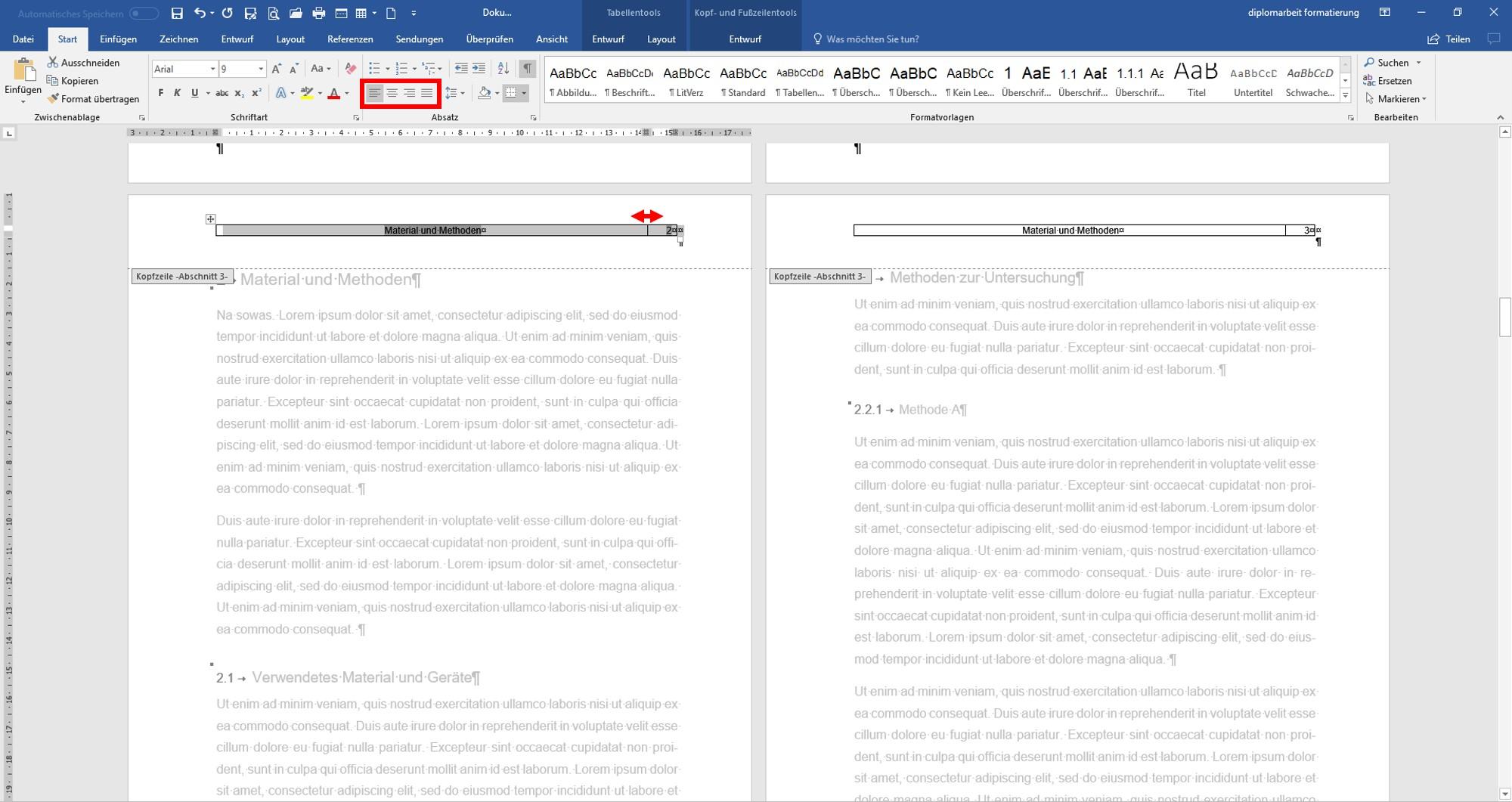The height and width of the screenshot is (802, 1512).
Task: Switch to the Referenzen ribbon tab
Action: (350, 39)
